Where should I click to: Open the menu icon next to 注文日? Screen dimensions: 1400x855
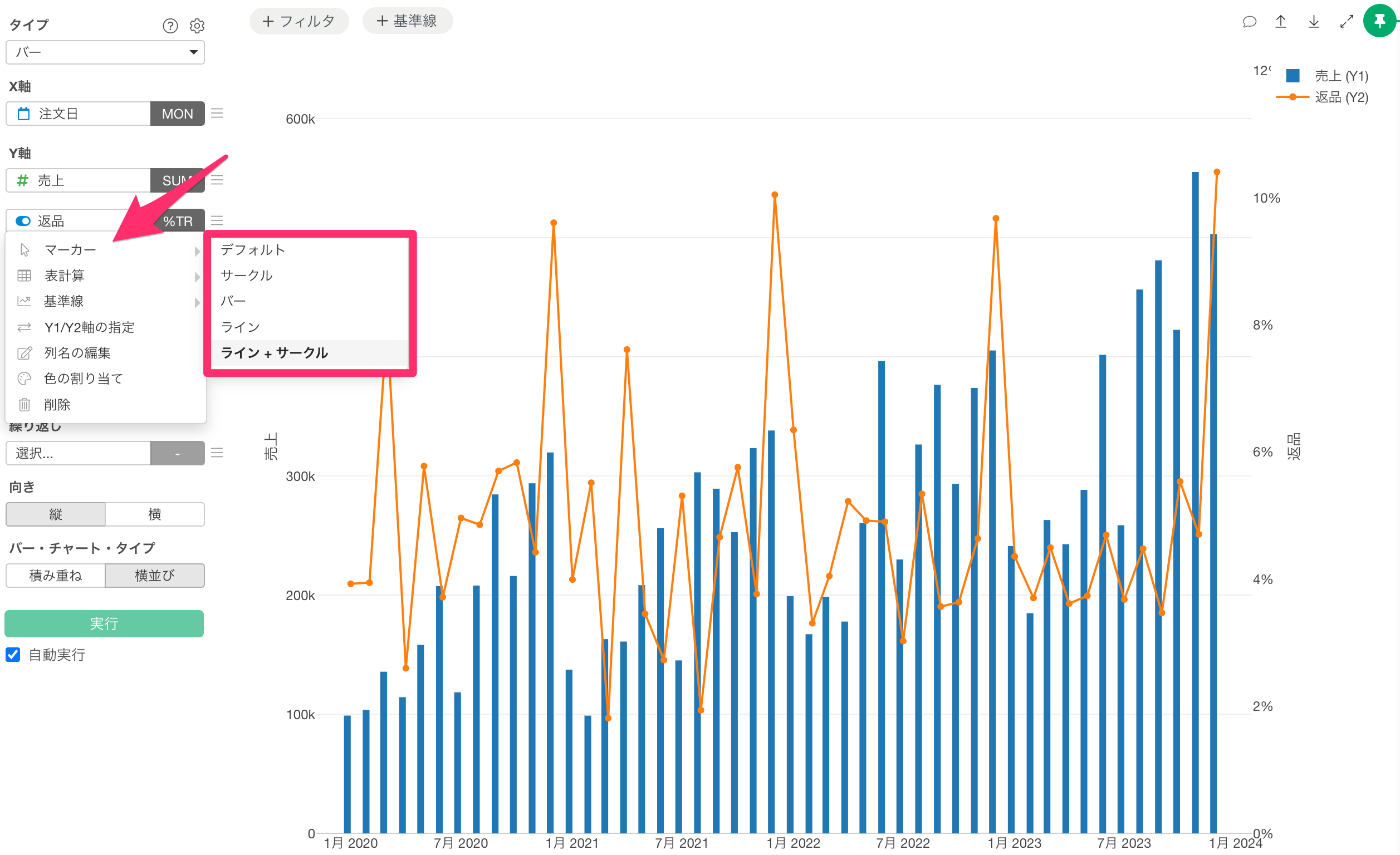pos(217,113)
